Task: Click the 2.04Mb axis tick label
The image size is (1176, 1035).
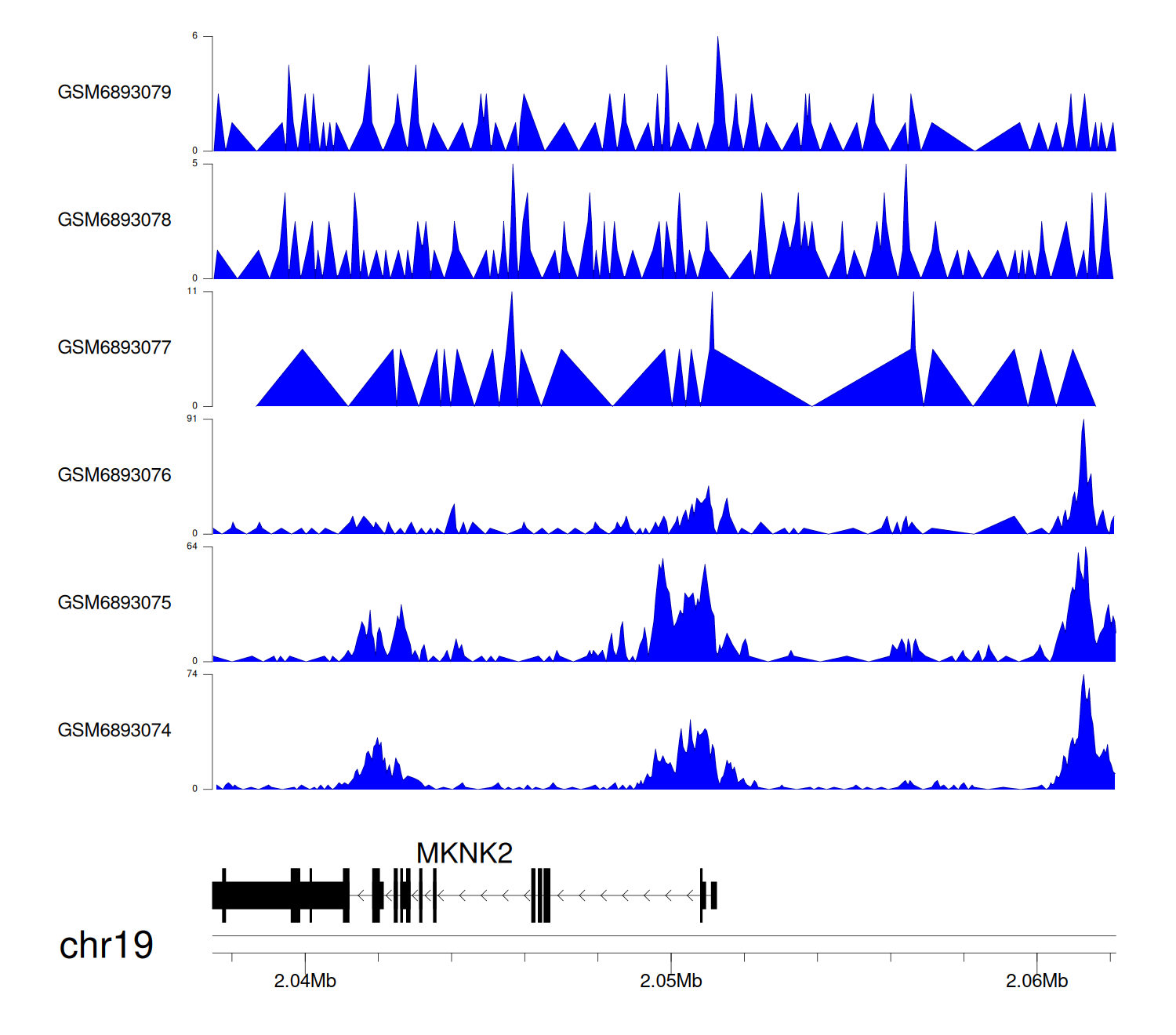Action: coord(305,981)
